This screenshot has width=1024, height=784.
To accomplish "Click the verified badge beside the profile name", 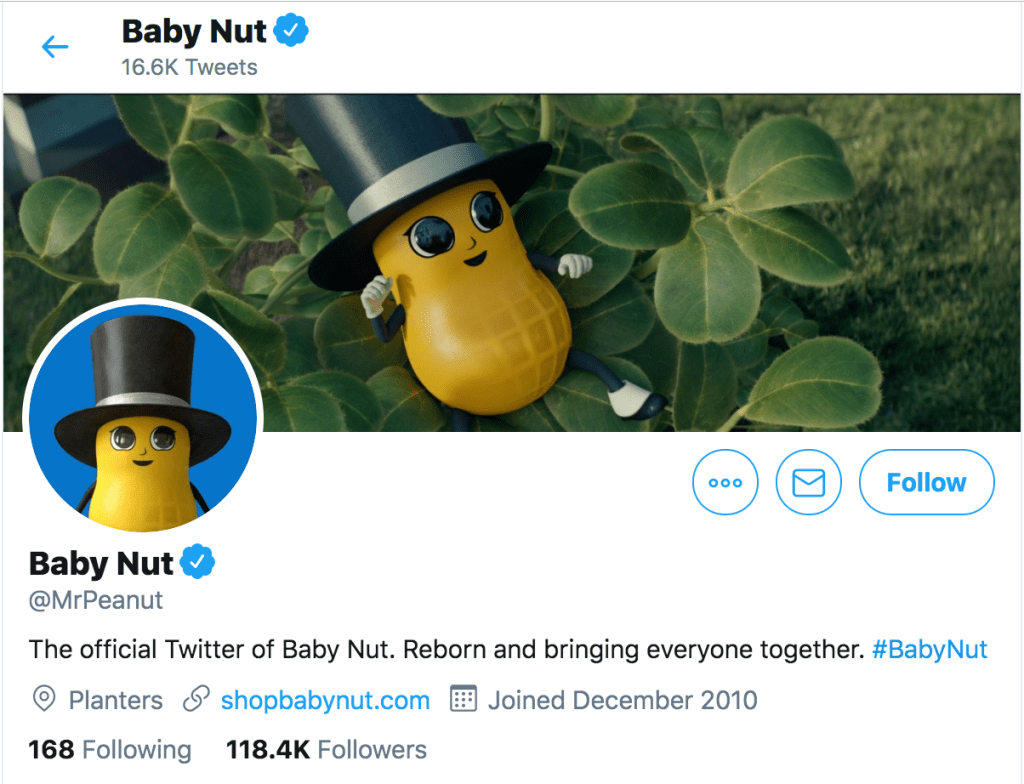I will [x=200, y=563].
